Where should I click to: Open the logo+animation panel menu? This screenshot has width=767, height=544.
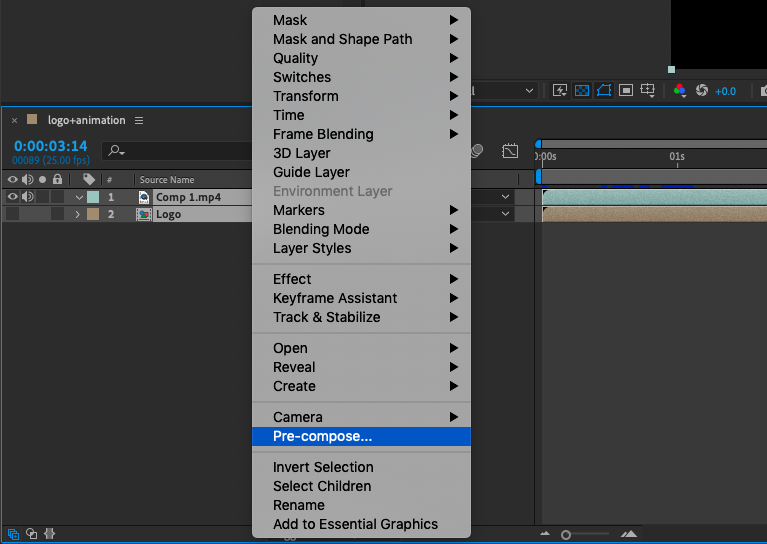pos(139,120)
